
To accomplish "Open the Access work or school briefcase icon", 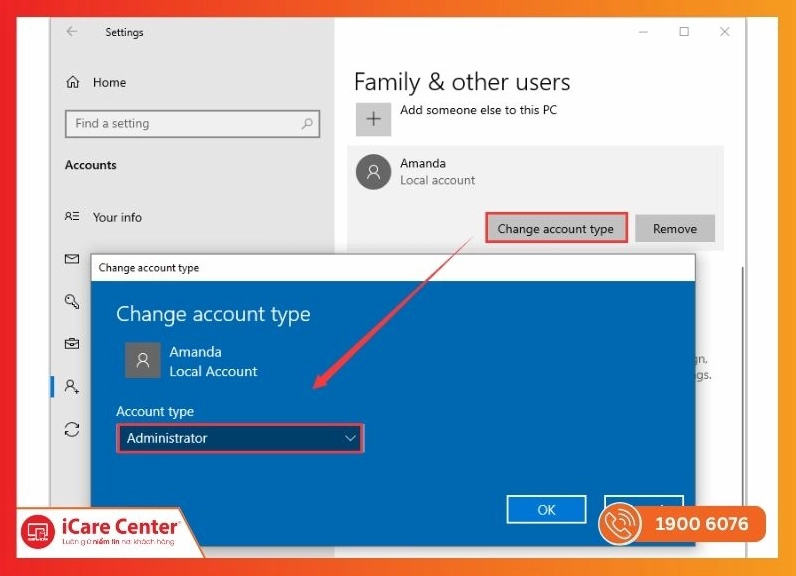I will click(72, 344).
